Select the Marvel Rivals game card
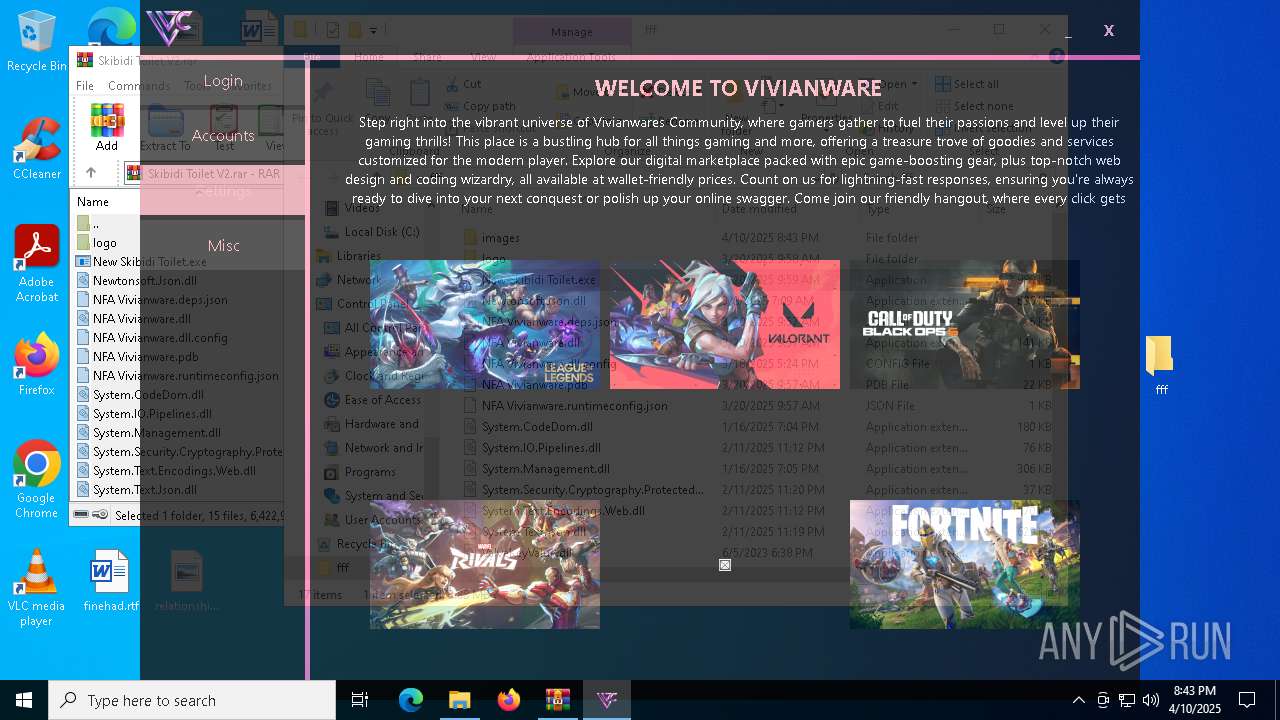The width and height of the screenshot is (1280, 720). (485, 564)
